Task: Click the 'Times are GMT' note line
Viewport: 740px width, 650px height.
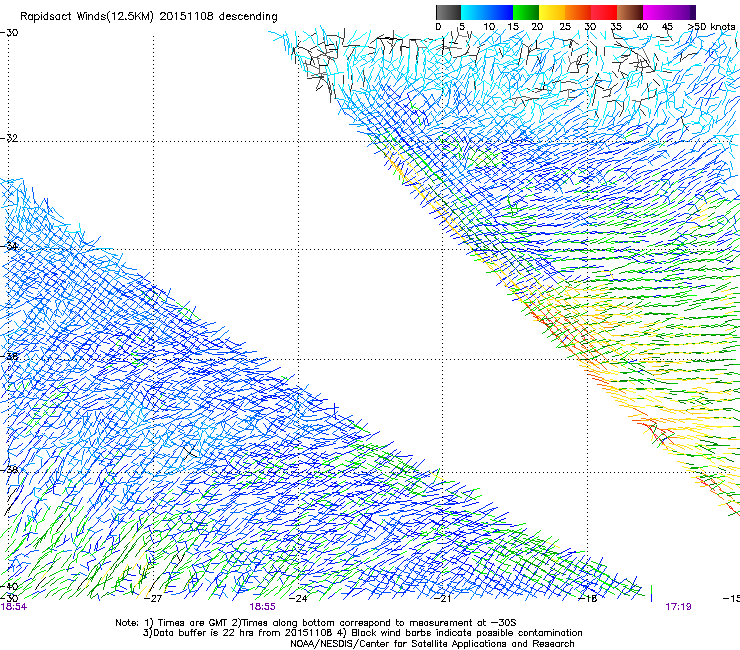Action: tap(316, 623)
